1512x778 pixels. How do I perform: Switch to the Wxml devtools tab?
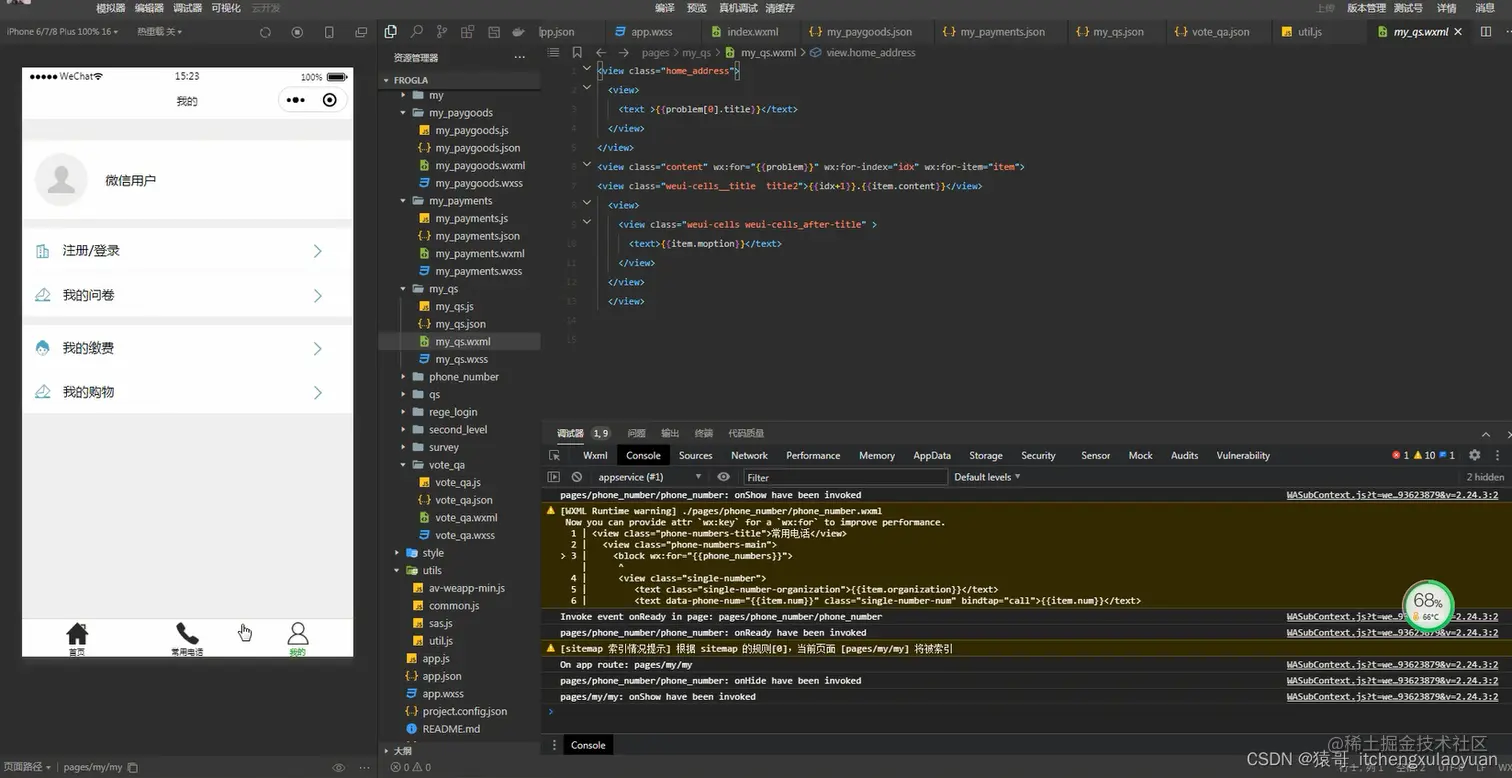(595, 455)
